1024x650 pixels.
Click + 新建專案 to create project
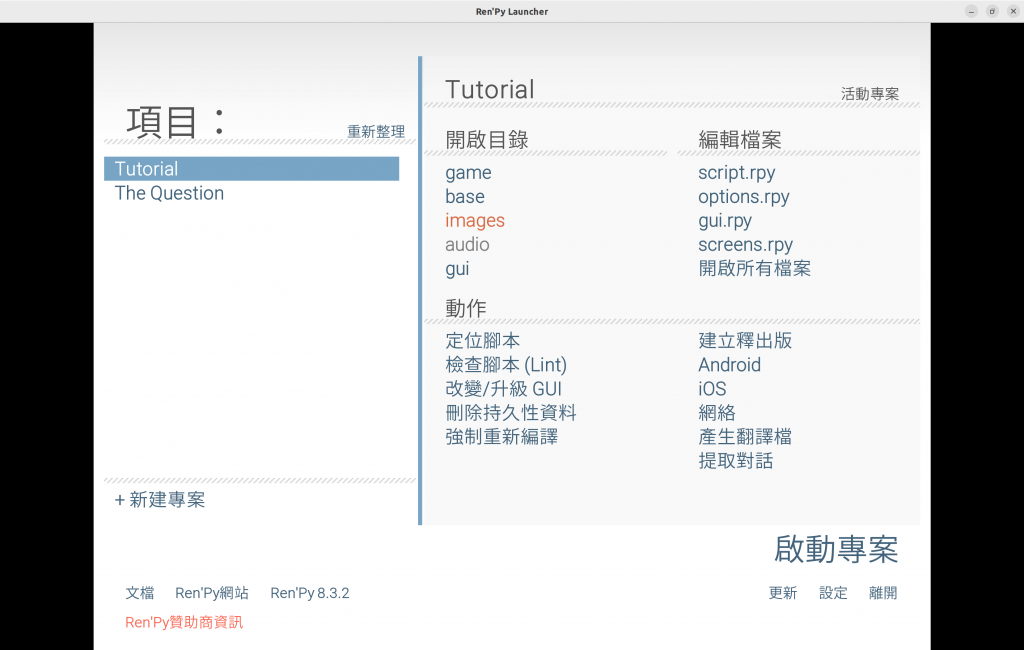160,500
